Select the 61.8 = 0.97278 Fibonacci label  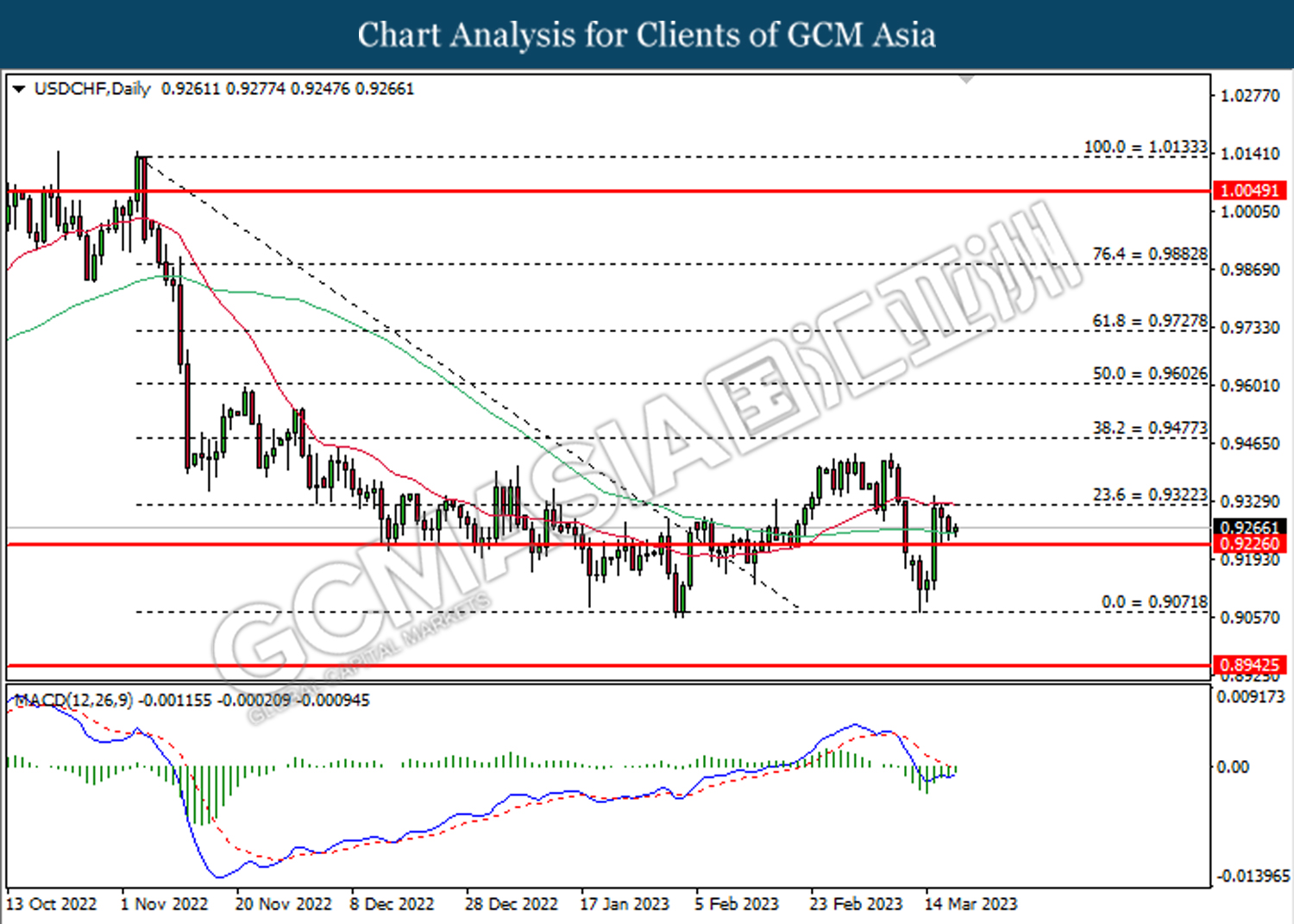[x=1149, y=321]
